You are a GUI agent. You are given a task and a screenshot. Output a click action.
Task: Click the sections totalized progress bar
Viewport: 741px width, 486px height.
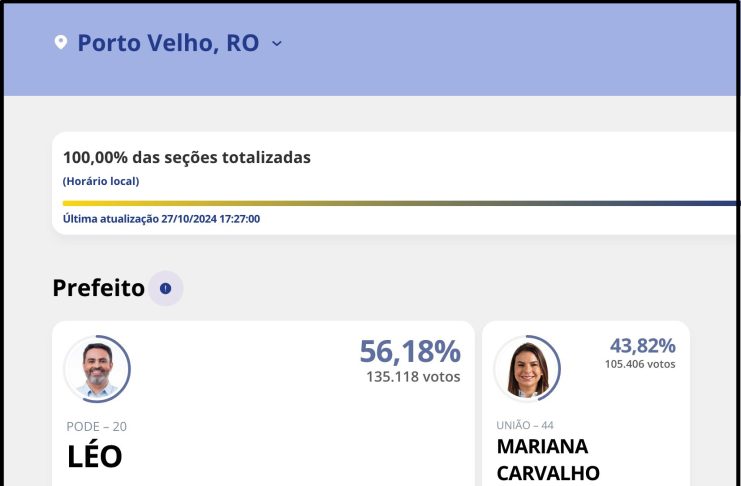pos(400,203)
